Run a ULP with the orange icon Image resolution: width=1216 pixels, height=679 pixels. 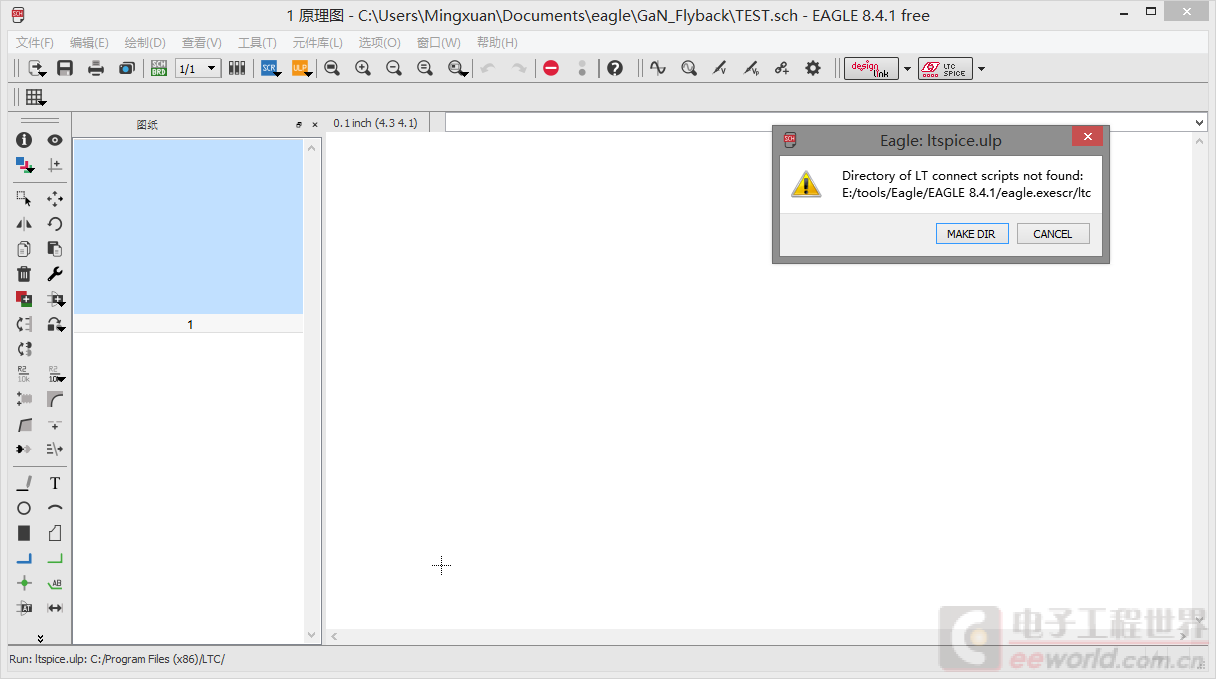pyautogui.click(x=302, y=68)
